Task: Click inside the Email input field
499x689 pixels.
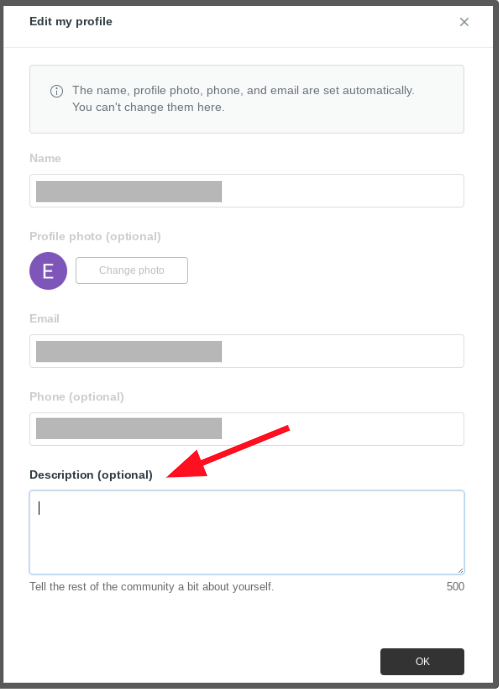Action: pyautogui.click(x=246, y=351)
